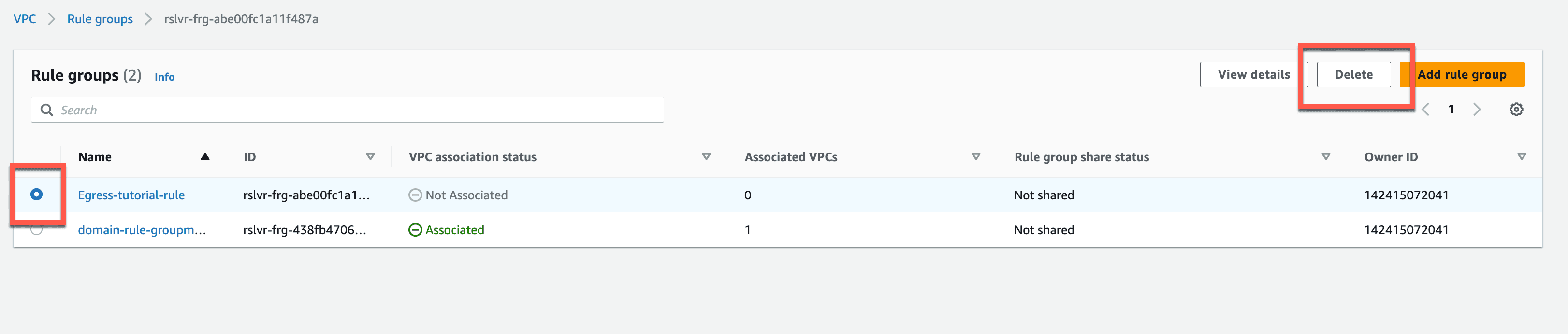Click the green Associated status icon
The width and height of the screenshot is (1568, 334).
pyautogui.click(x=415, y=230)
